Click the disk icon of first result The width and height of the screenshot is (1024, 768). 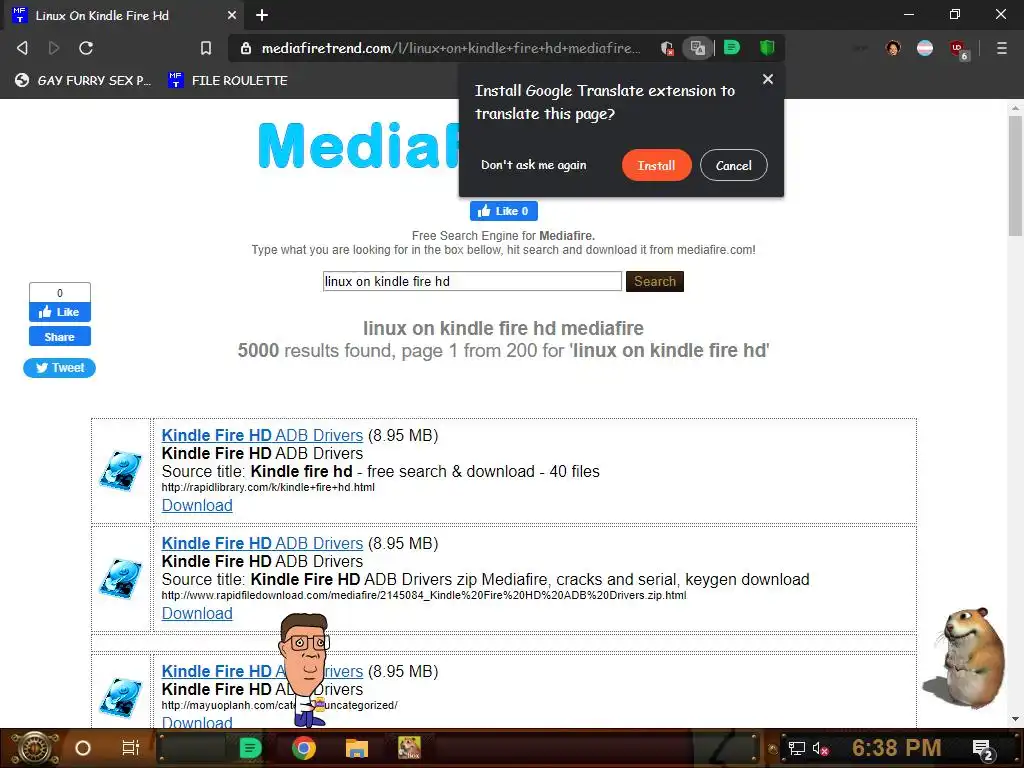121,470
